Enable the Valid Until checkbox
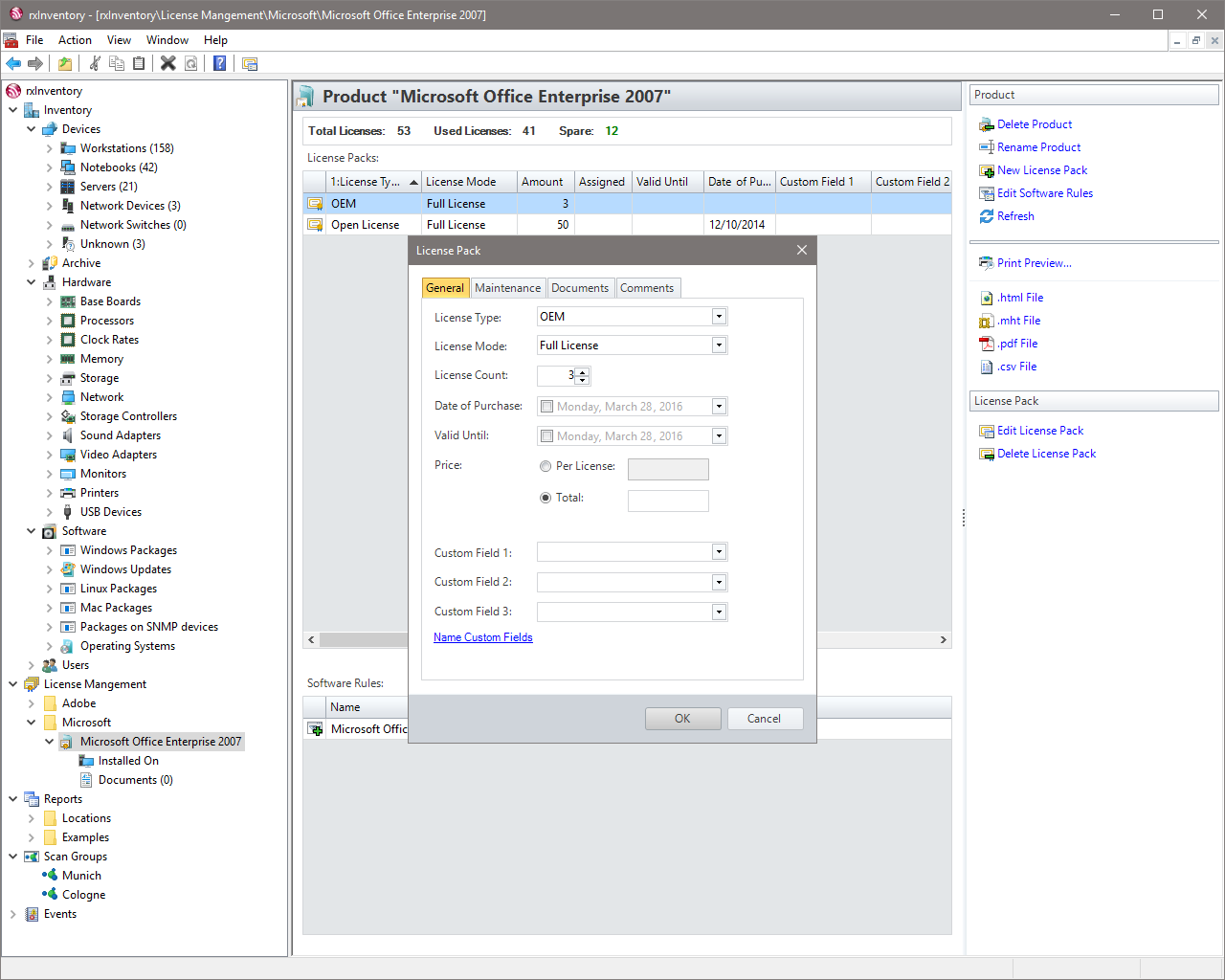 [x=547, y=436]
